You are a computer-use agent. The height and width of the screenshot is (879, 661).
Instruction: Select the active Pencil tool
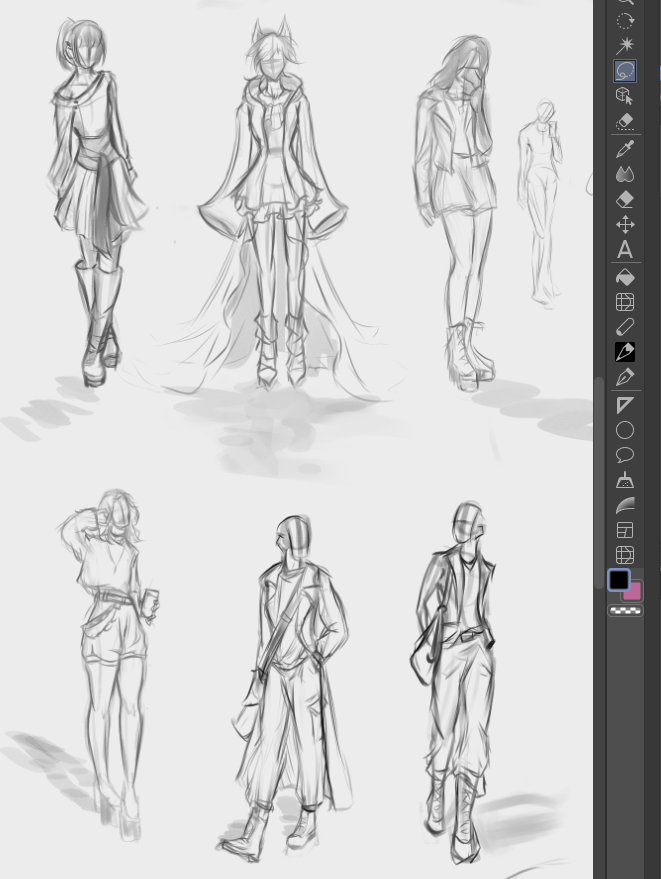(625, 352)
